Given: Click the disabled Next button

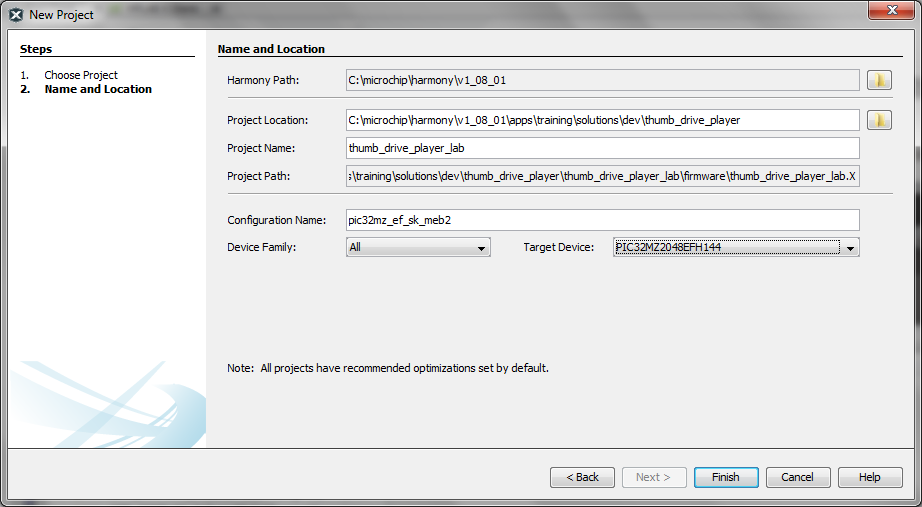Looking at the screenshot, I should tap(654, 477).
